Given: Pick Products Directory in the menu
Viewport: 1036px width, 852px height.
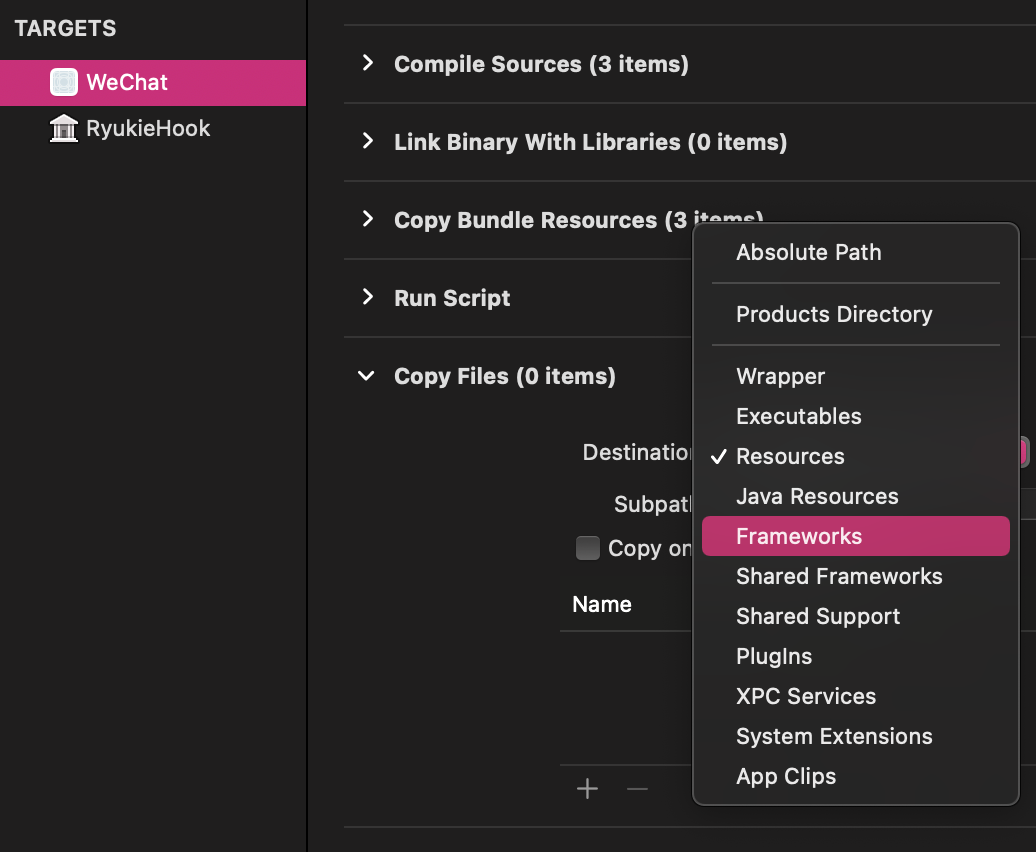Looking at the screenshot, I should tap(856, 314).
